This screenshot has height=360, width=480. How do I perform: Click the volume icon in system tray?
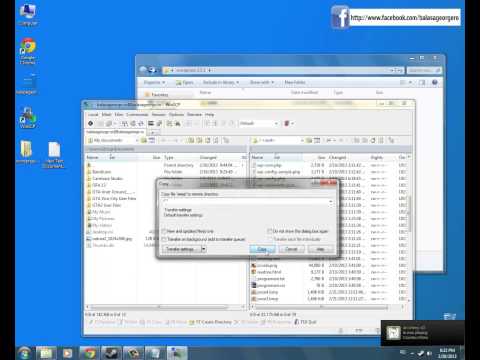click(429, 353)
